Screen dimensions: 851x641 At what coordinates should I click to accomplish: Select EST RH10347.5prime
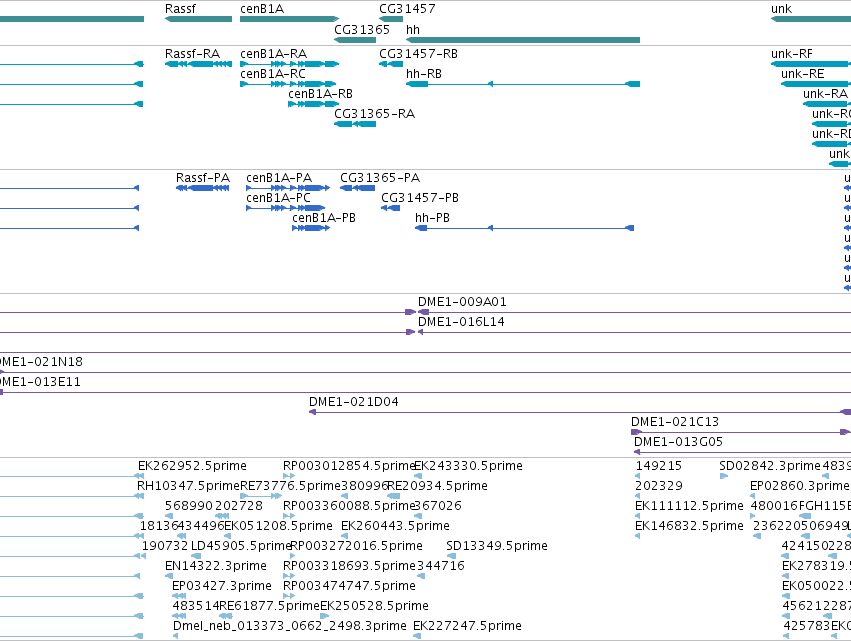tap(188, 486)
